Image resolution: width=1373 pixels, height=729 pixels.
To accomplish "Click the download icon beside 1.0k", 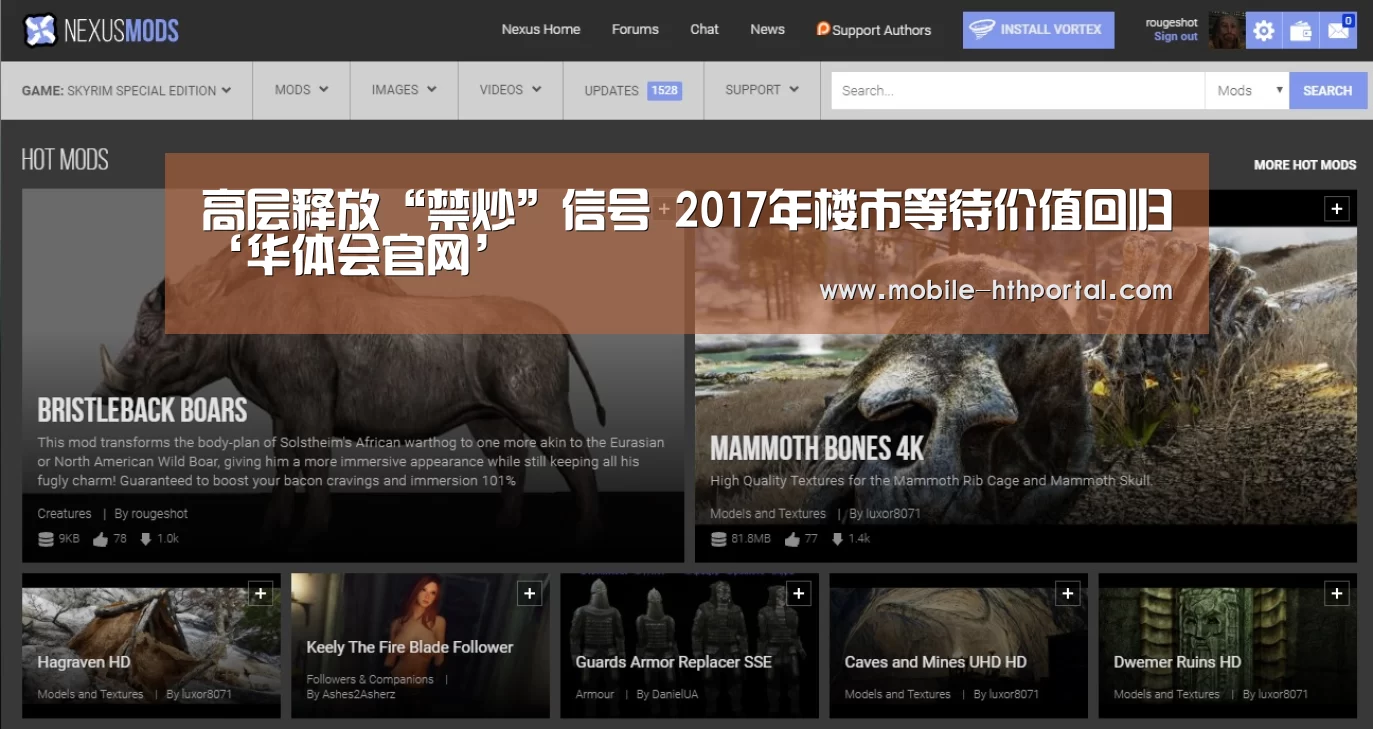I will [x=146, y=539].
